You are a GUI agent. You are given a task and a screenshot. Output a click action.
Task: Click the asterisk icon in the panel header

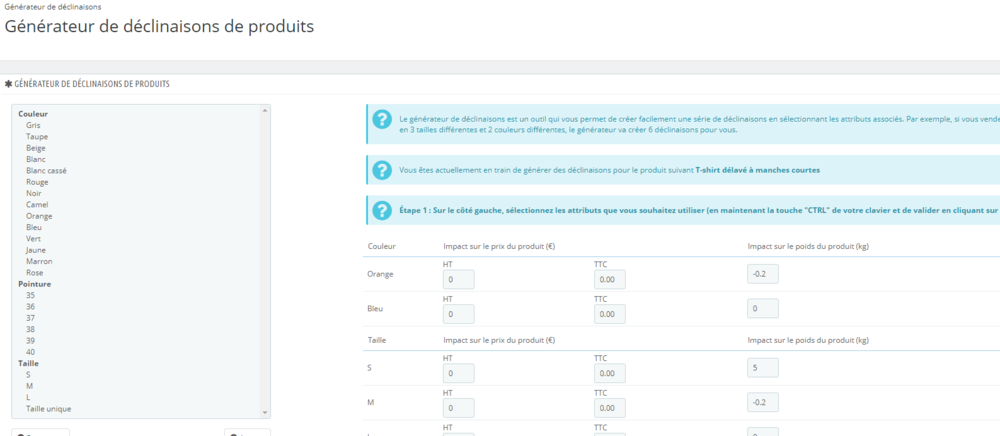click(8, 84)
